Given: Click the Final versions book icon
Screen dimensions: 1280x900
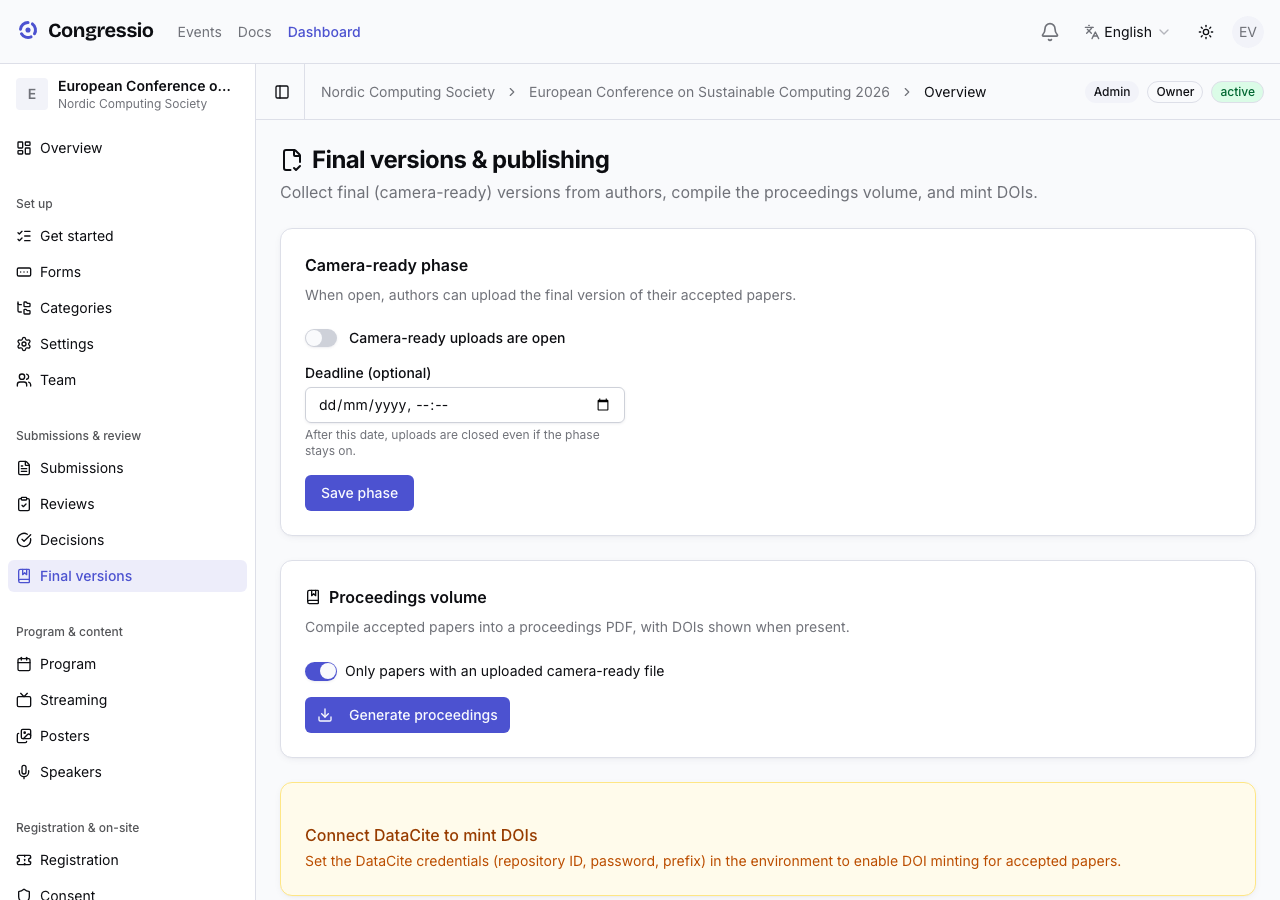Looking at the screenshot, I should point(24,576).
